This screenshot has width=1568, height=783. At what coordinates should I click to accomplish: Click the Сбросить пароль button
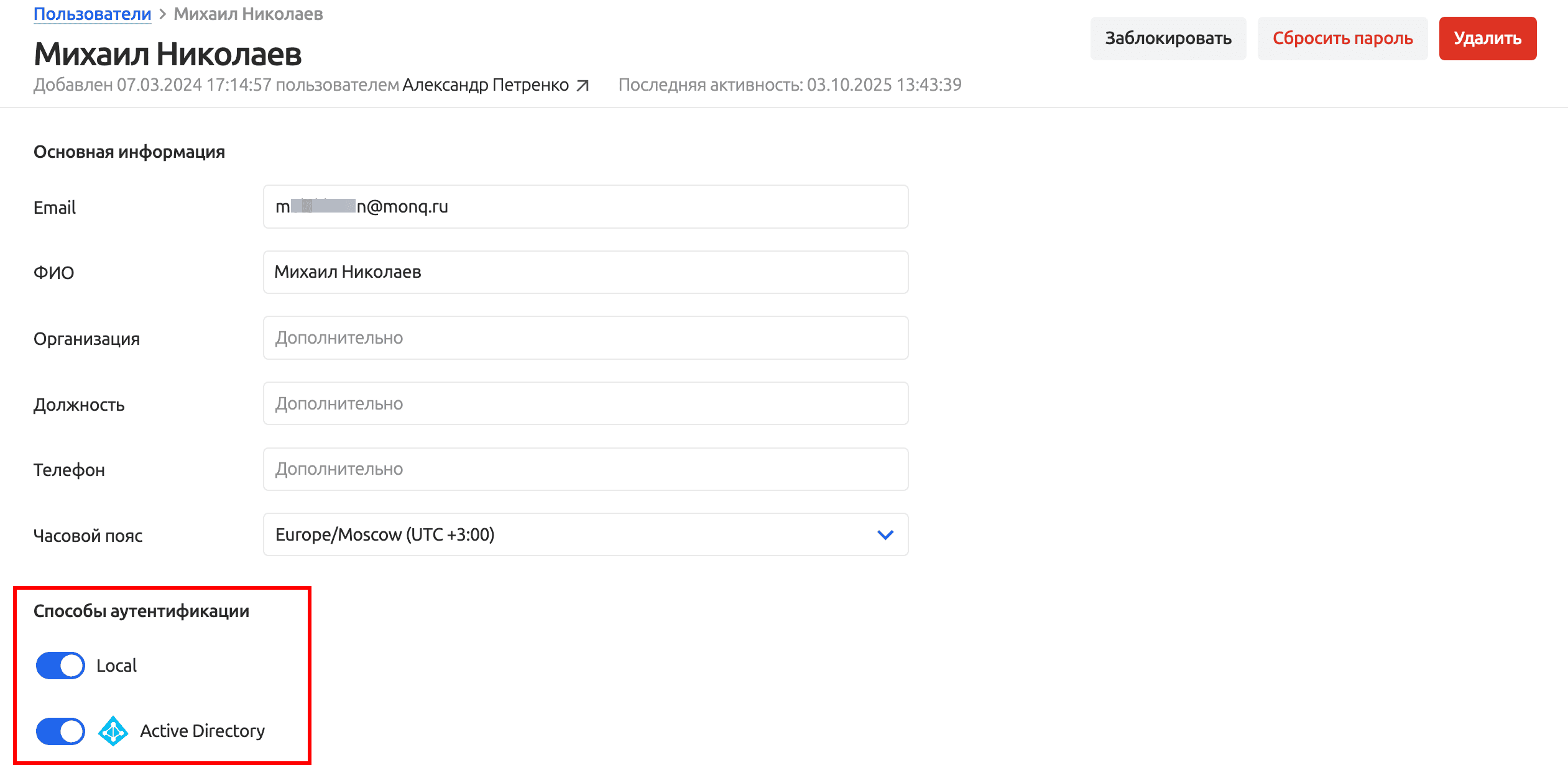1342,39
